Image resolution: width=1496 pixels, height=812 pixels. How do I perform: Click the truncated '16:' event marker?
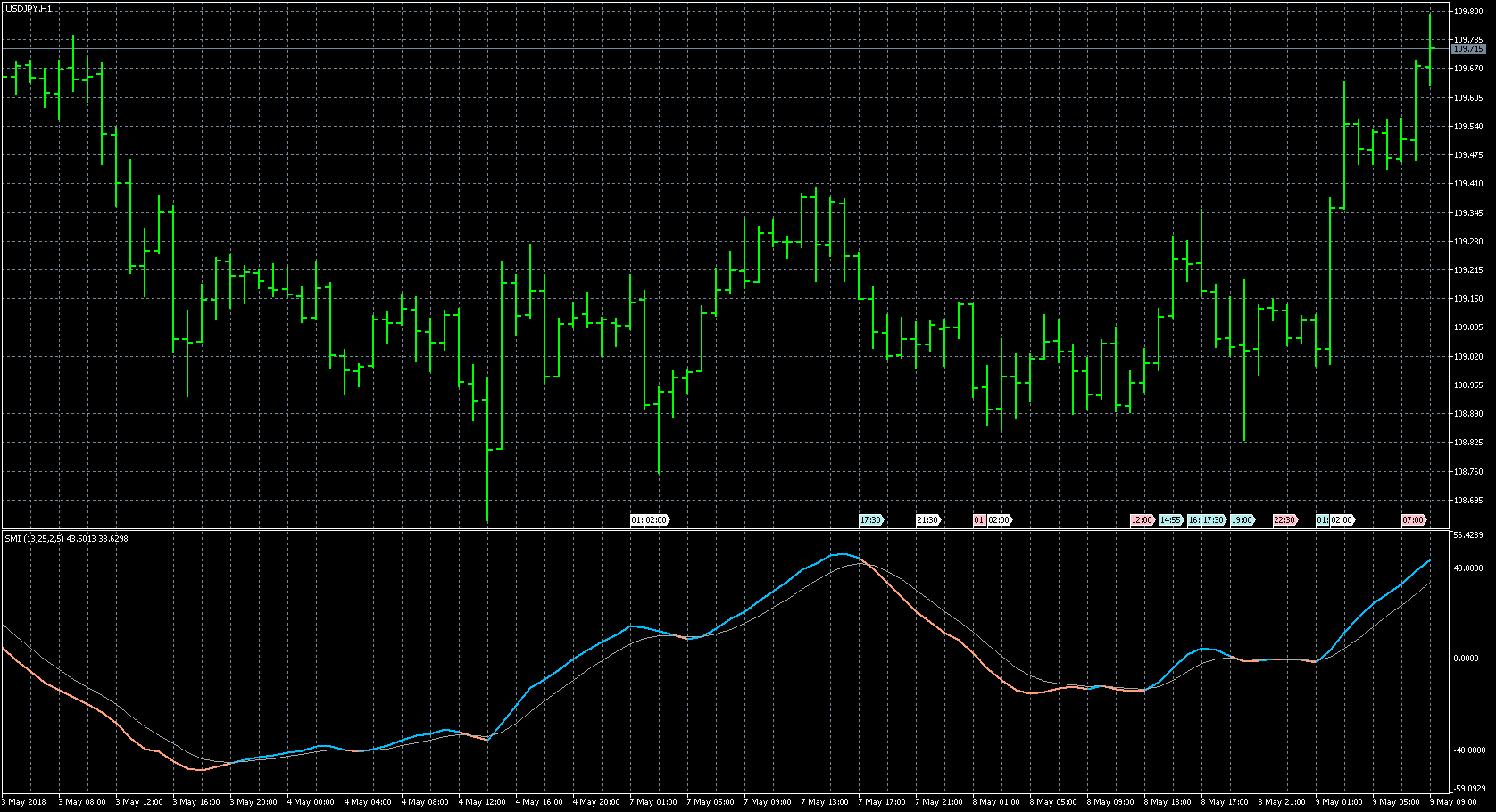pos(1193,520)
